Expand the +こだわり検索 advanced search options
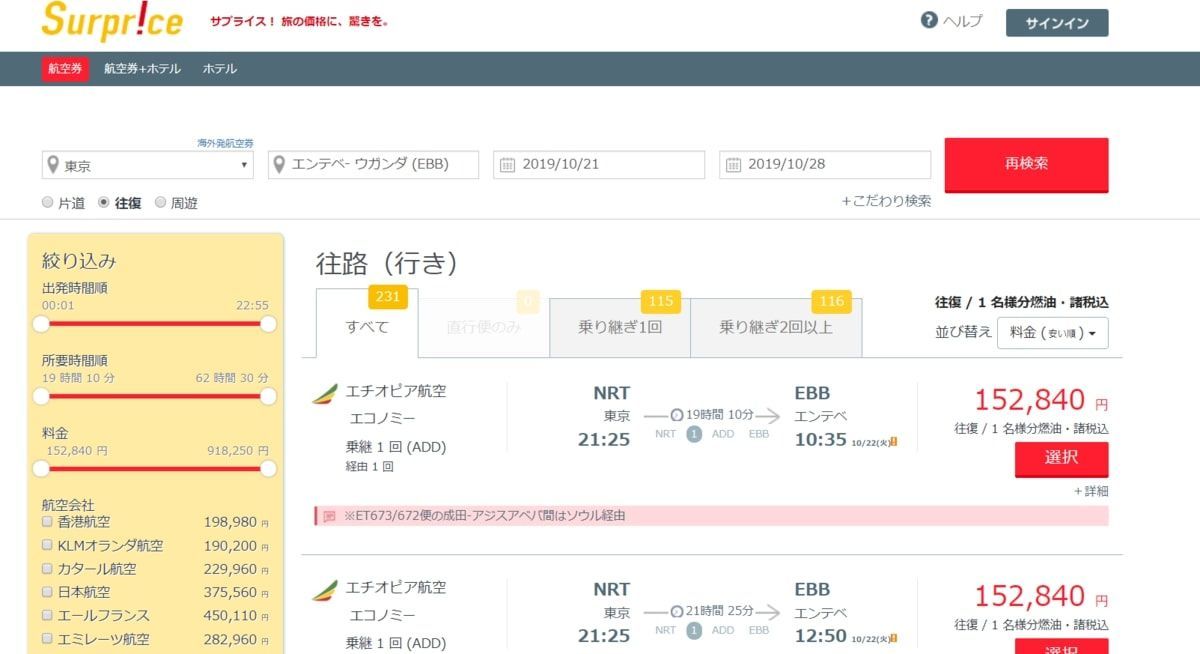 (884, 200)
